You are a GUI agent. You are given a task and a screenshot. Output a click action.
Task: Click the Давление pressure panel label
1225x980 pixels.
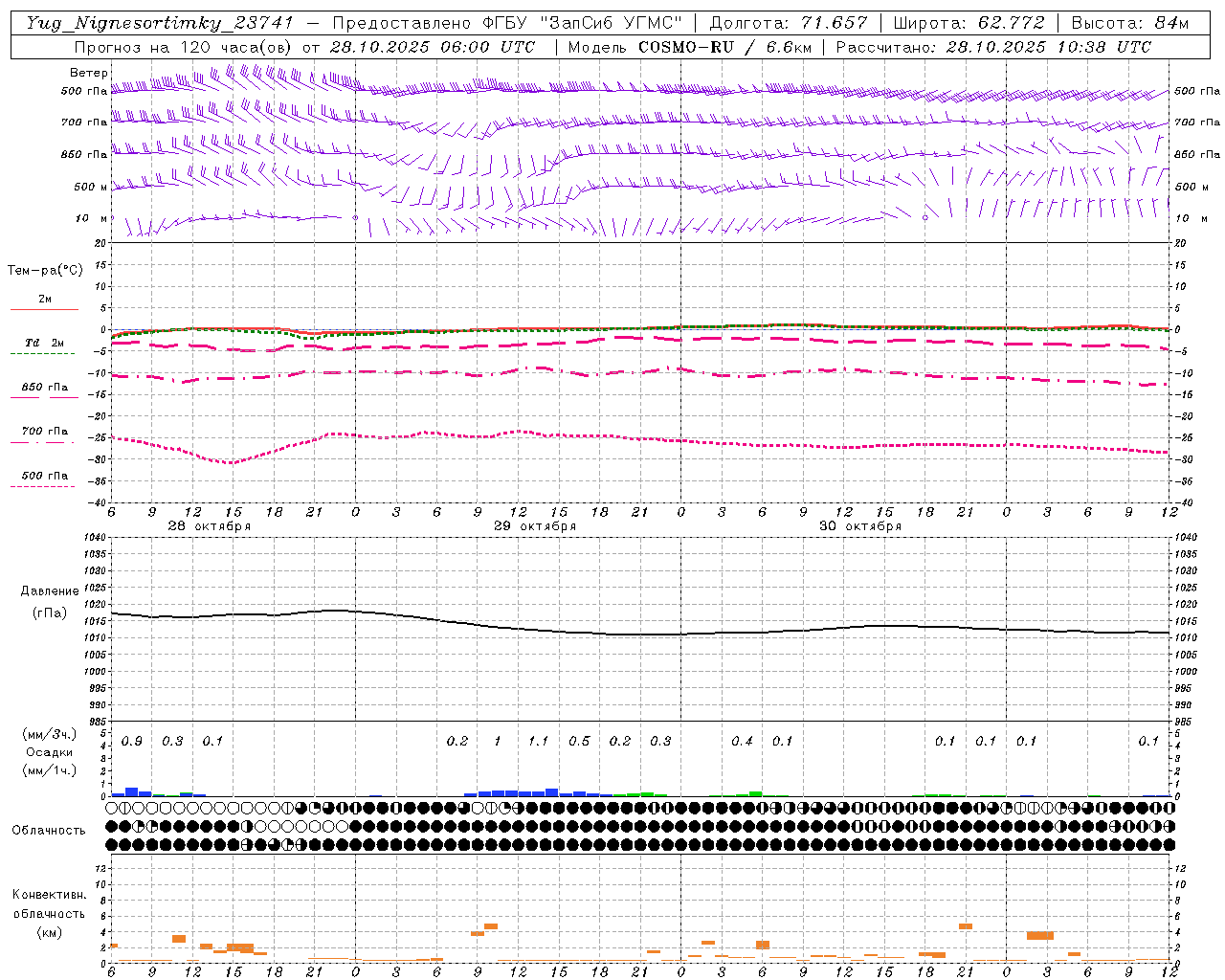click(49, 591)
